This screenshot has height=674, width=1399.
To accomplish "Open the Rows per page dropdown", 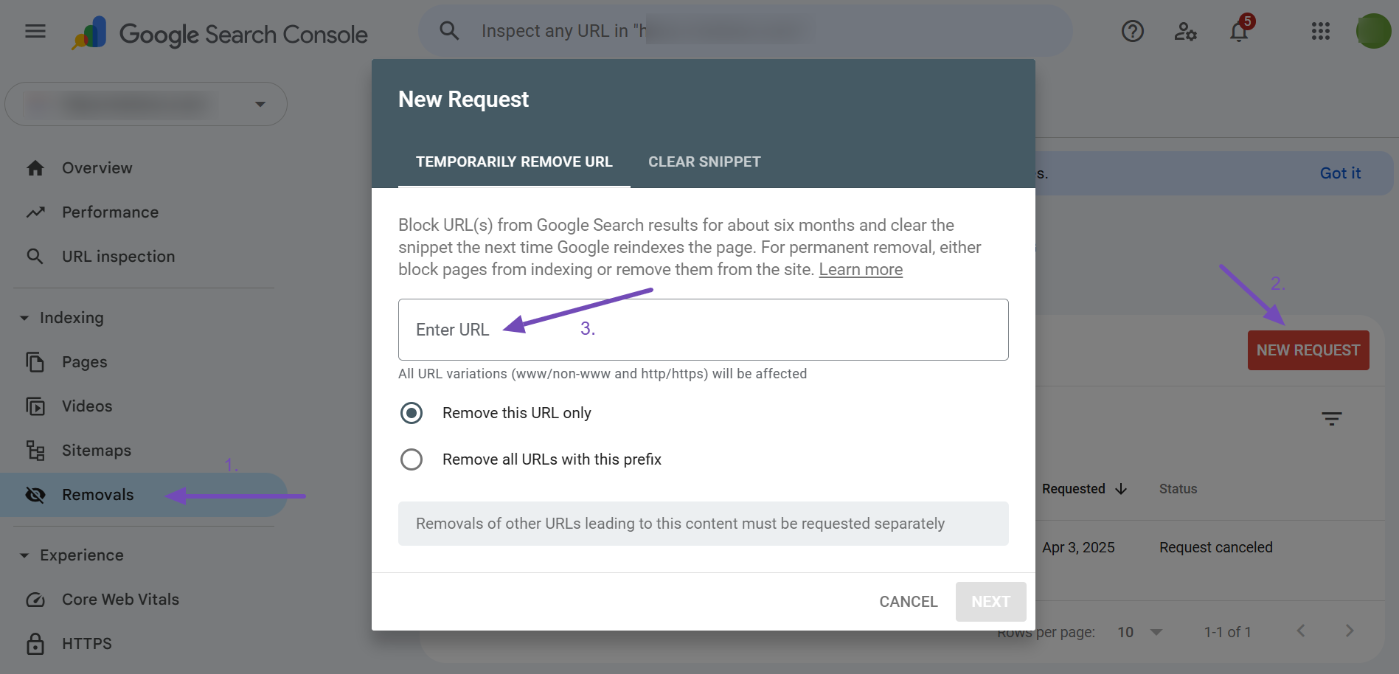I will click(x=1141, y=632).
